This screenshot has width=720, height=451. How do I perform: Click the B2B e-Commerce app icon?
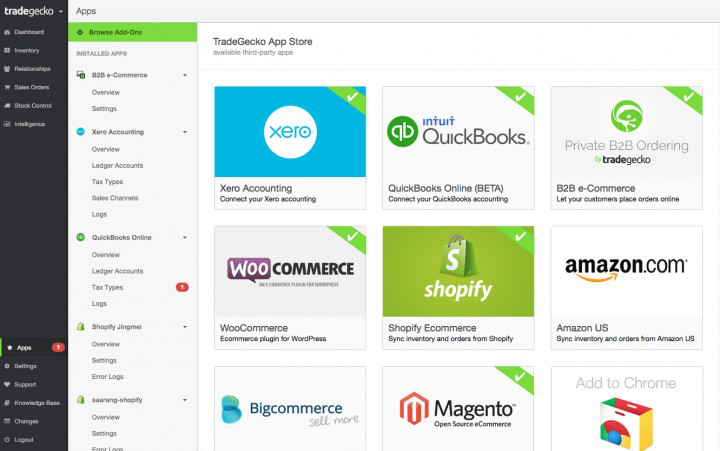pos(81,74)
